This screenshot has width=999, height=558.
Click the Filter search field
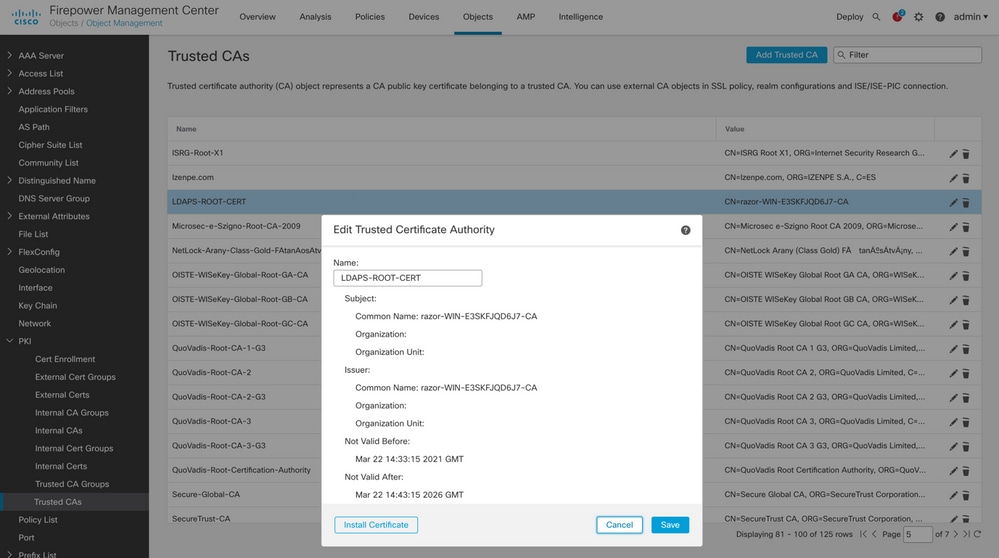907,55
